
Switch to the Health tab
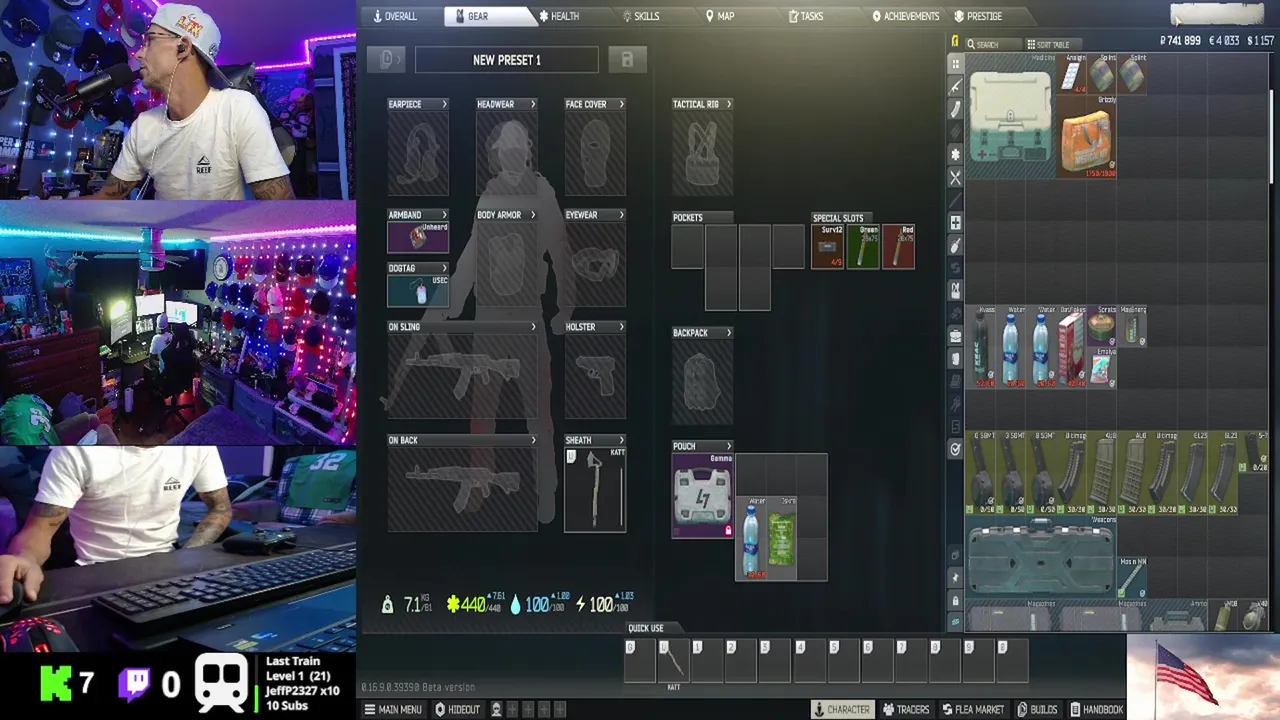tap(558, 16)
